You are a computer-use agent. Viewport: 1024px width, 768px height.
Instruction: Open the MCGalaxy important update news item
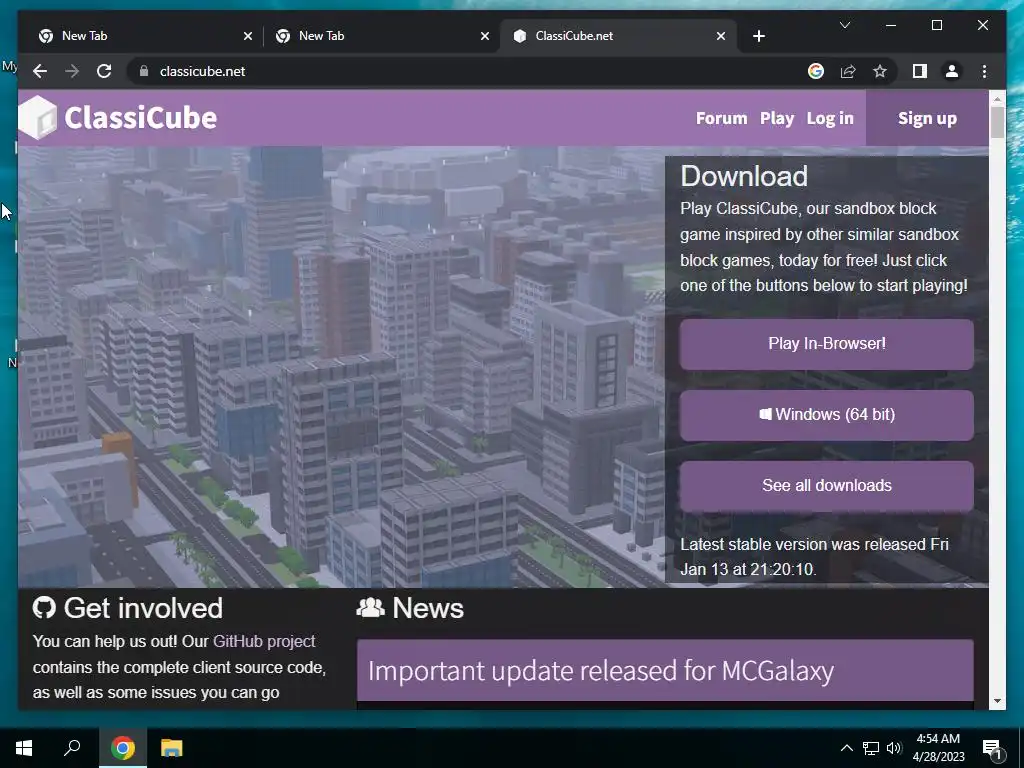tap(665, 671)
